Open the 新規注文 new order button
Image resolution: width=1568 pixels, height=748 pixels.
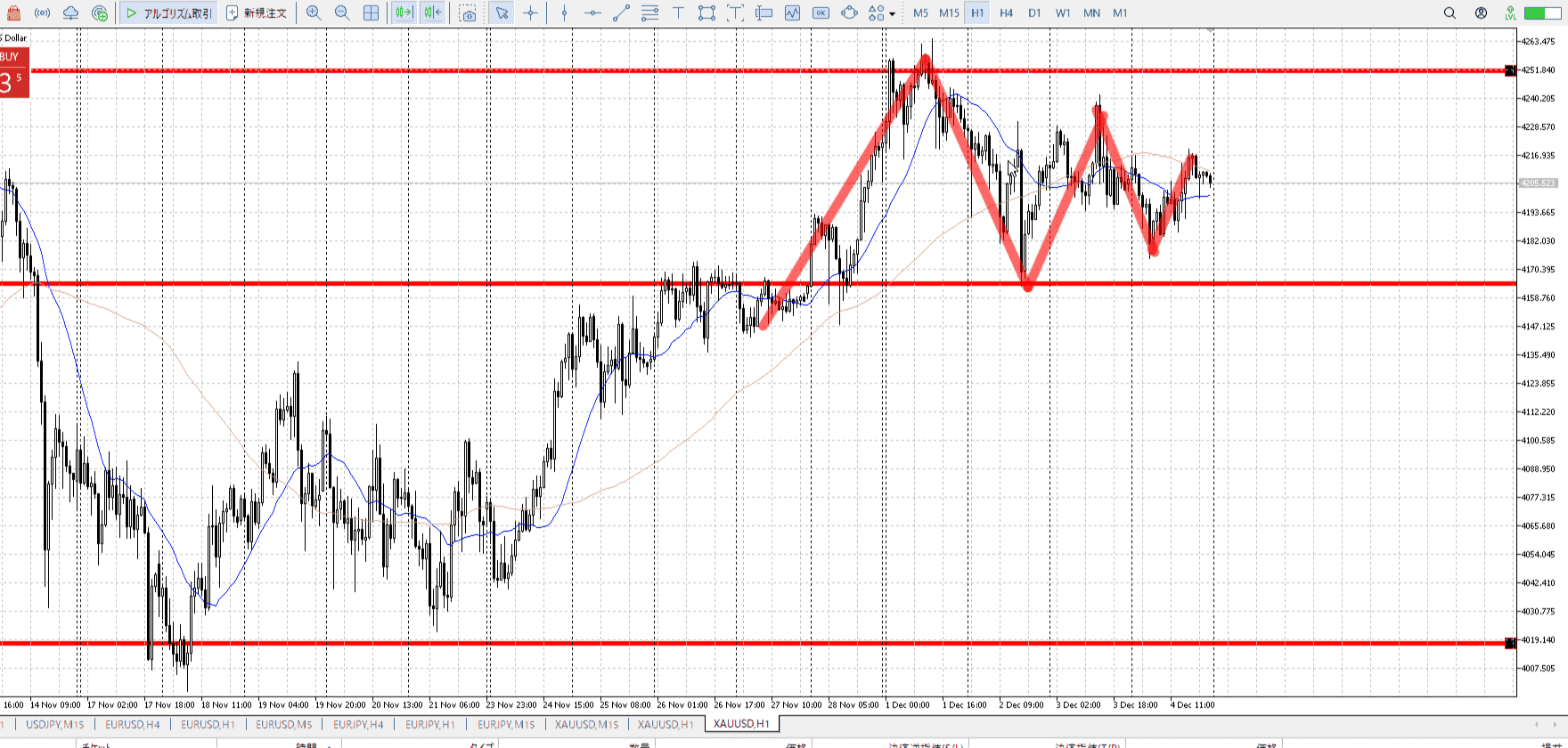pyautogui.click(x=257, y=13)
